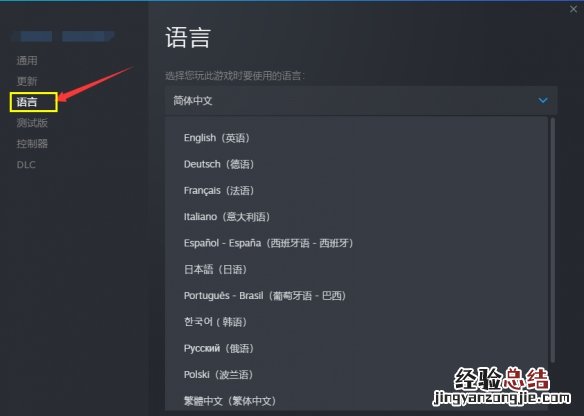The image size is (584, 416).
Task: Open the 测试版 tab
Action: coord(32,123)
